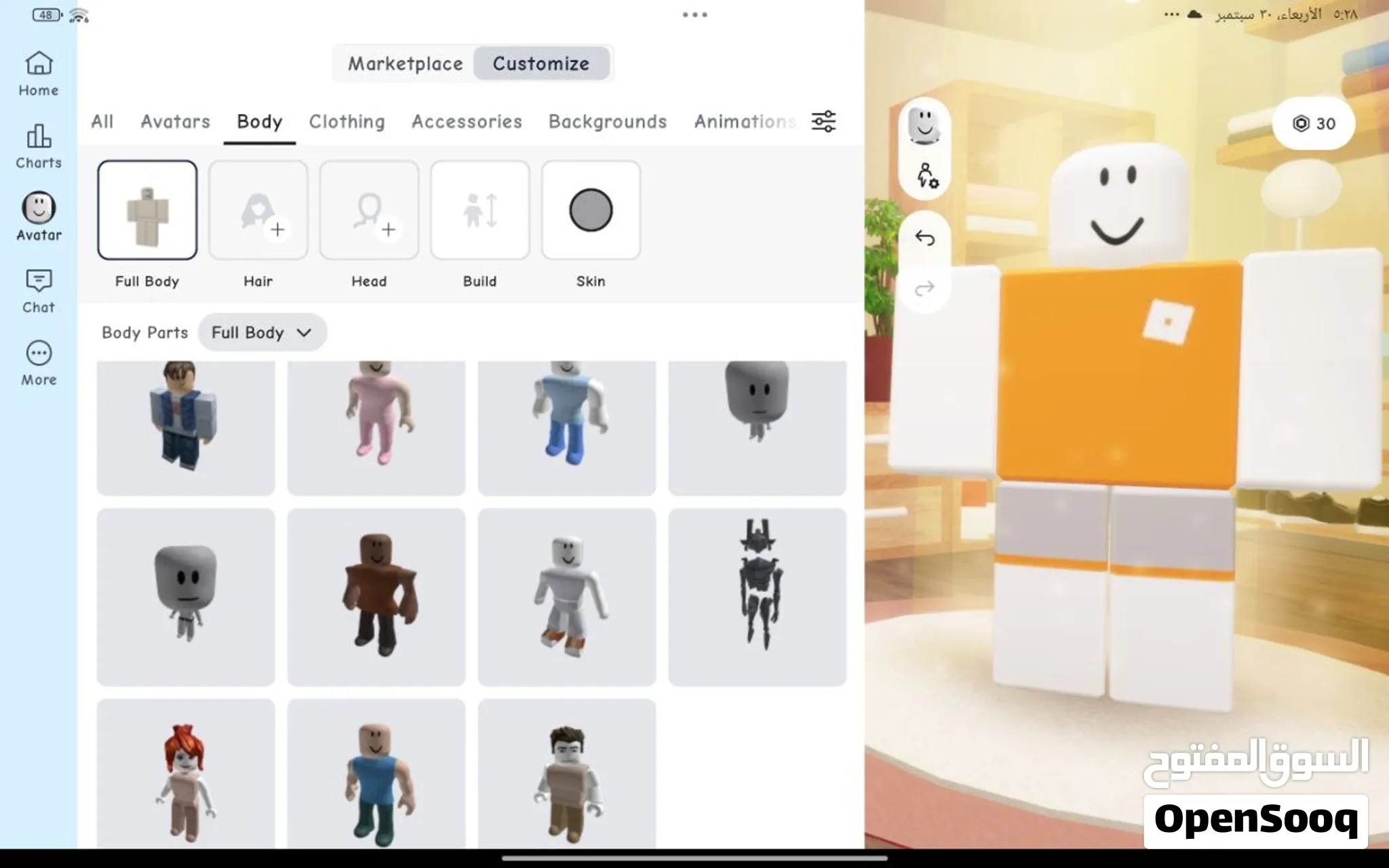
Task: Open Chat in the sidebar
Action: pos(39,292)
